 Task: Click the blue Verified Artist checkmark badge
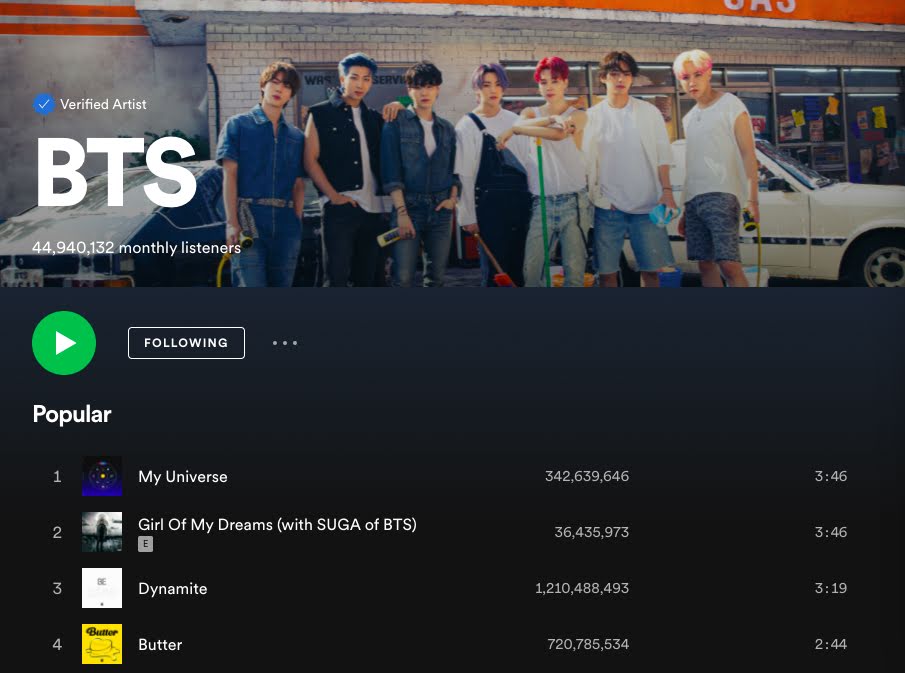click(x=44, y=104)
